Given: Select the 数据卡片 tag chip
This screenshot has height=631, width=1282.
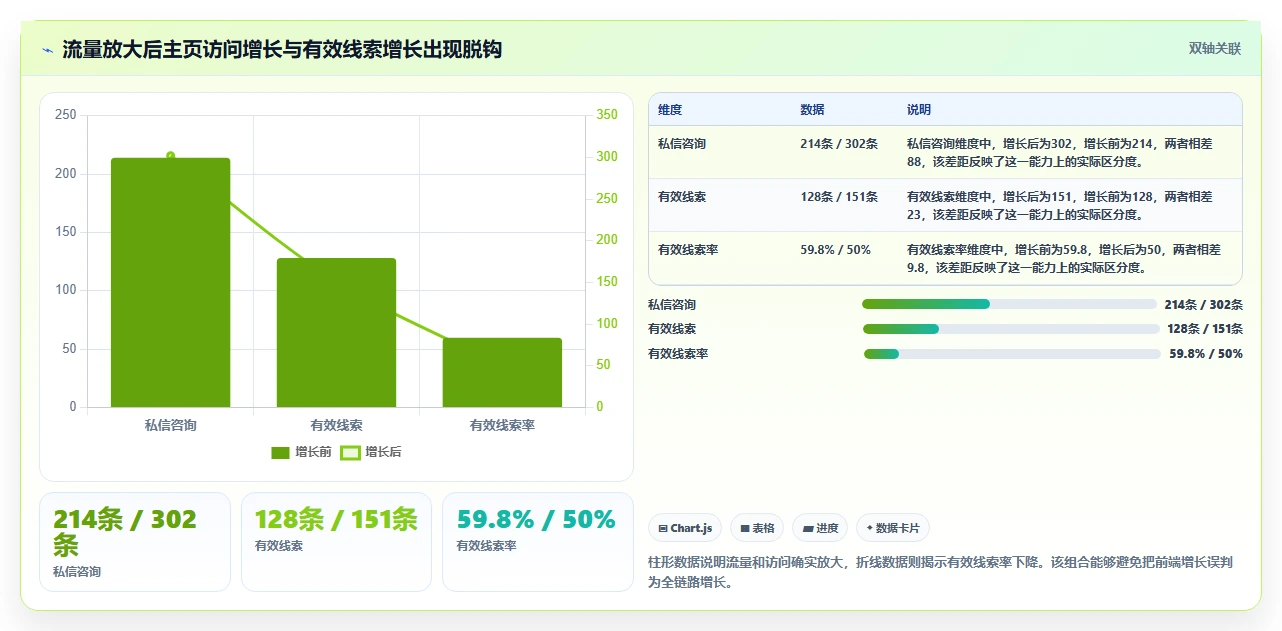Looking at the screenshot, I should point(893,528).
